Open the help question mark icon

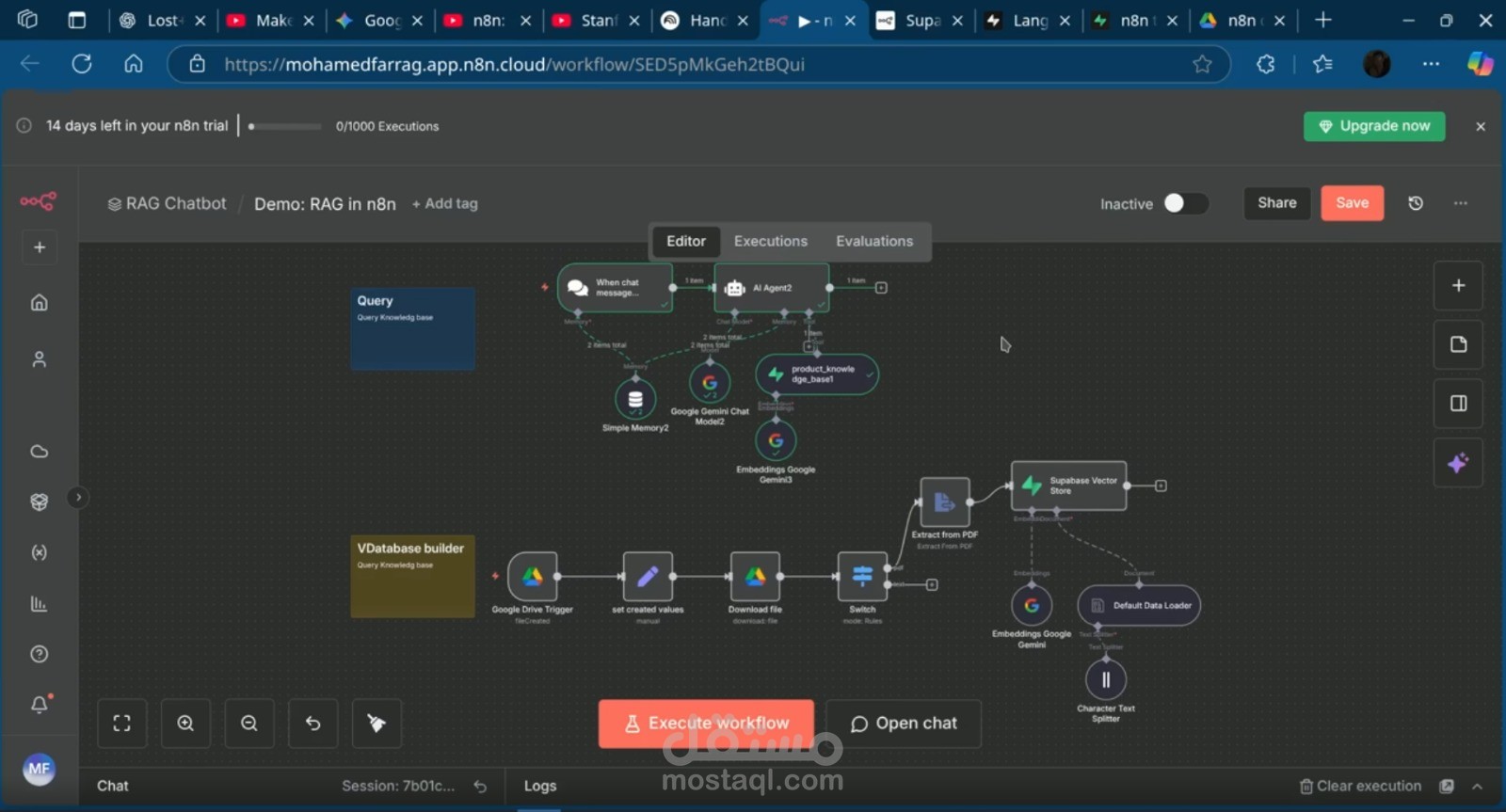[x=40, y=654]
